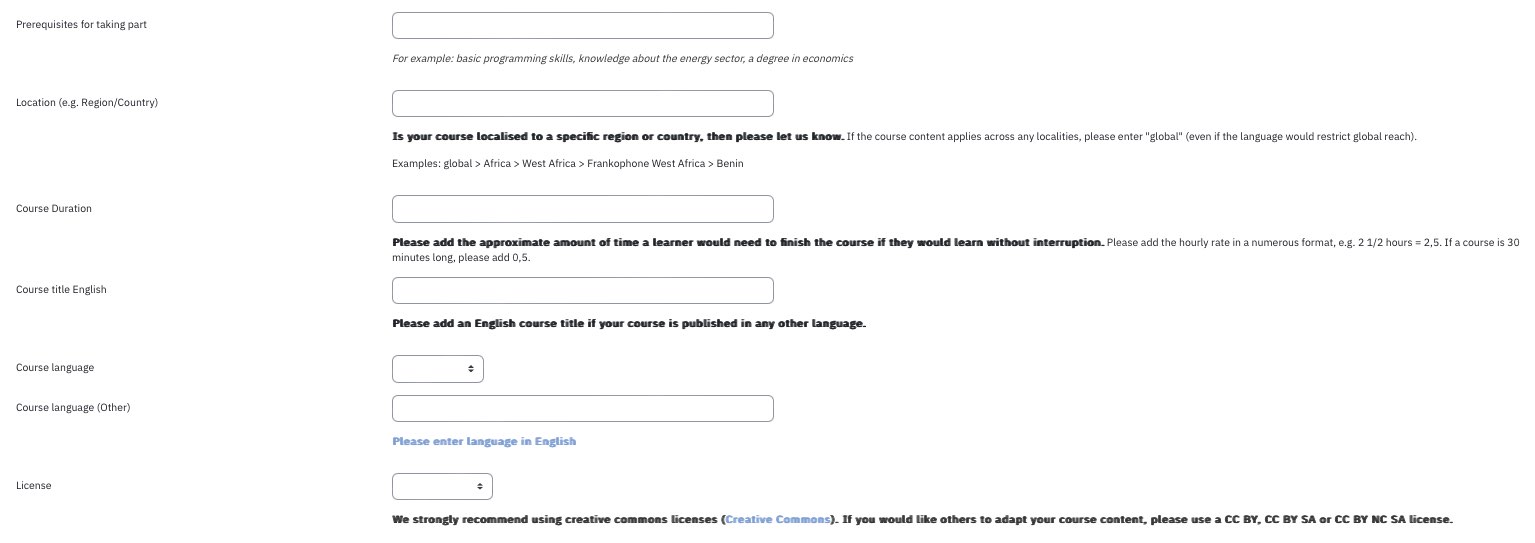
Task: Click the Prerequisites for taking part input field
Action: tap(582, 25)
